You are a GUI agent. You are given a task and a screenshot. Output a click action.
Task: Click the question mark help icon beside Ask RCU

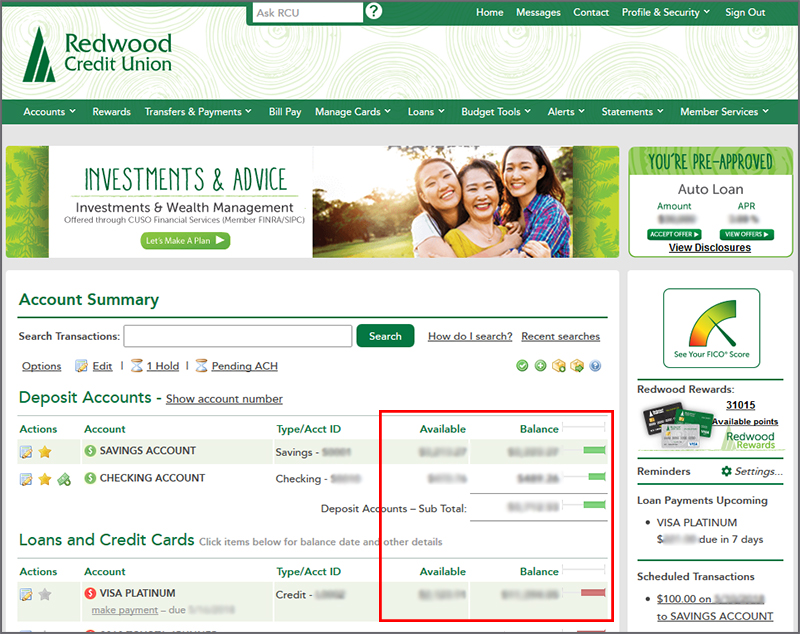(x=374, y=11)
